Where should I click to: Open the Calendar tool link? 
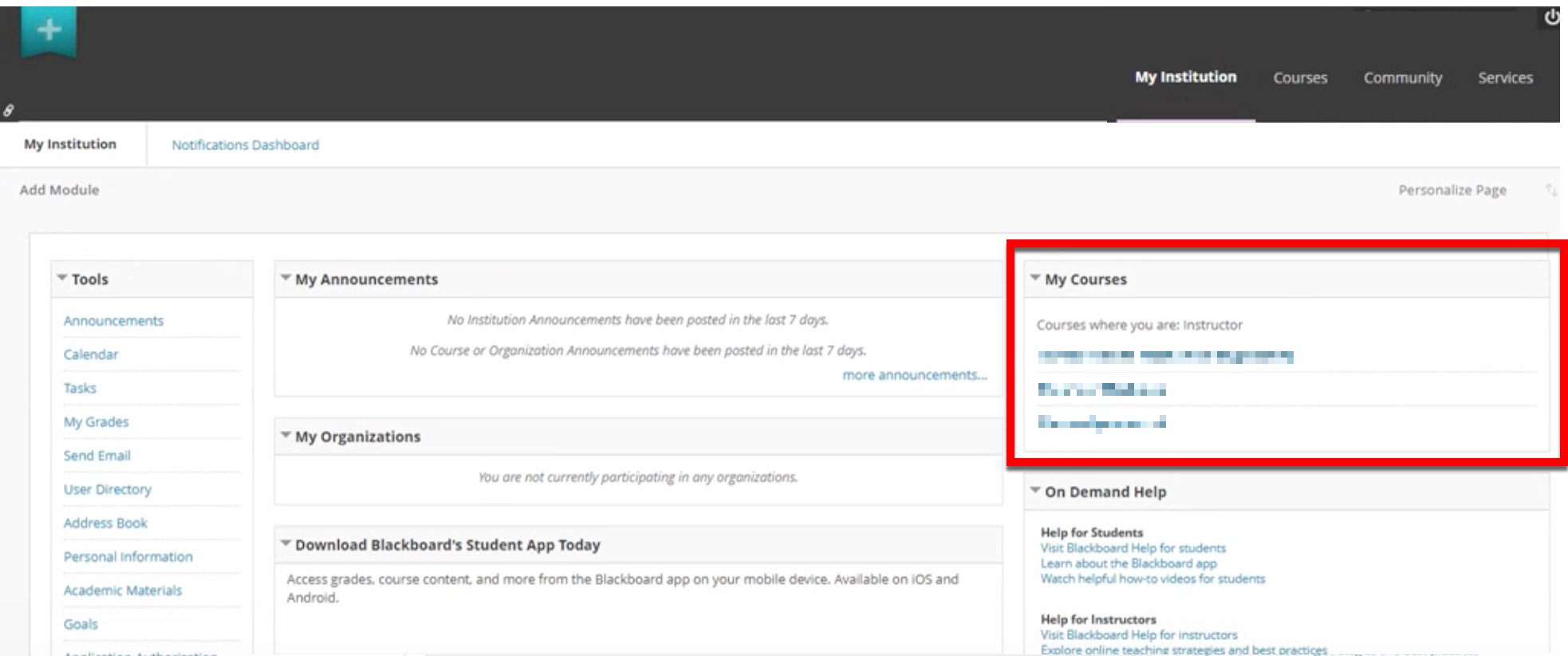pyautogui.click(x=91, y=354)
